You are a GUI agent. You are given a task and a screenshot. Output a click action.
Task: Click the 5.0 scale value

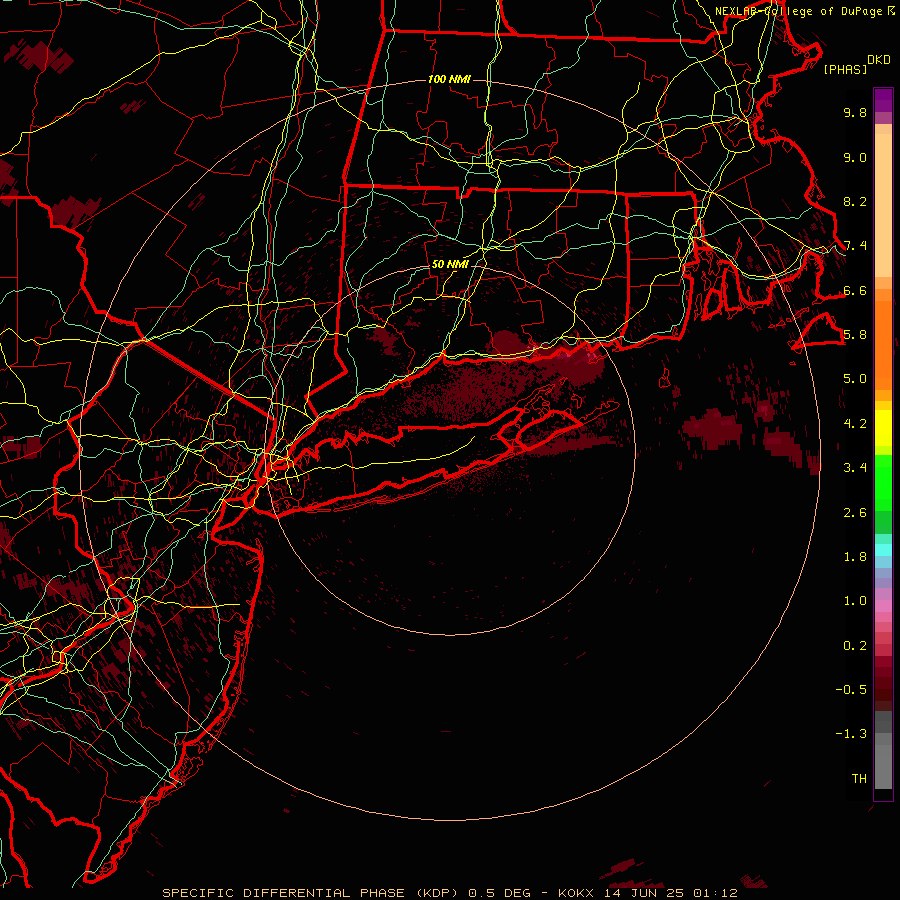[x=855, y=379]
